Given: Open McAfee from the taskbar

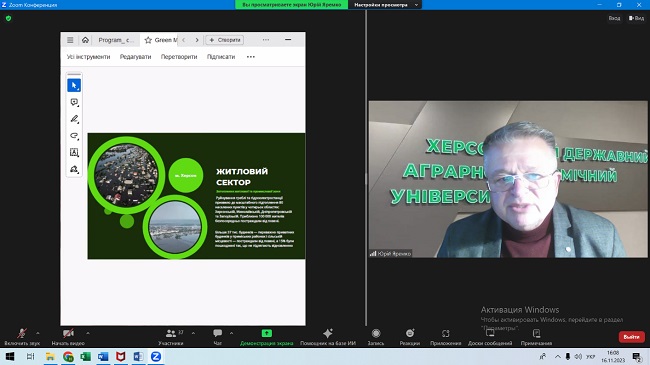Looking at the screenshot, I should pos(121,356).
